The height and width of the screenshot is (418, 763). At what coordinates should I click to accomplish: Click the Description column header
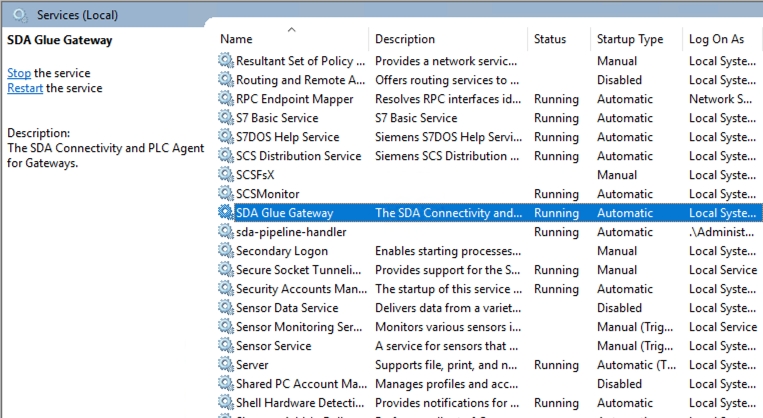[405, 39]
